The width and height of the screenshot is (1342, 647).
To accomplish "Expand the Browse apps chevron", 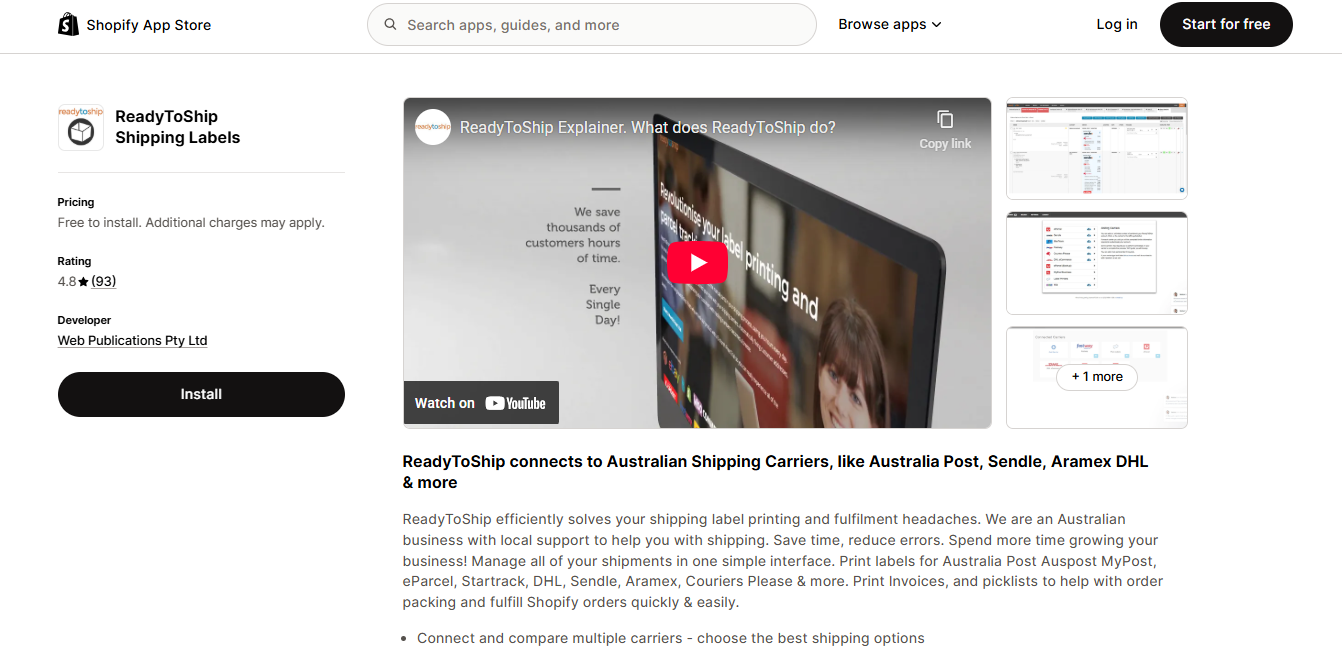I will [x=936, y=24].
